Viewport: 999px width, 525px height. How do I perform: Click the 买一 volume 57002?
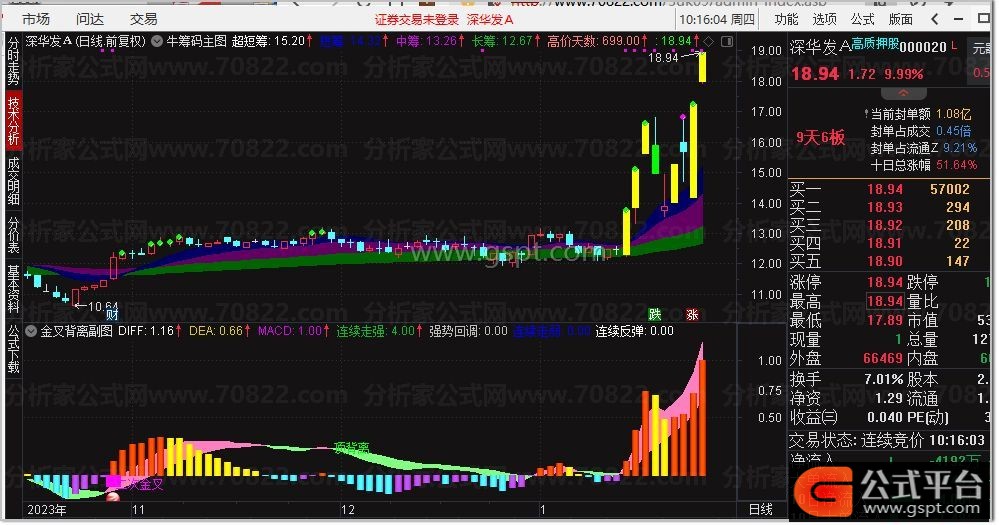(950, 190)
